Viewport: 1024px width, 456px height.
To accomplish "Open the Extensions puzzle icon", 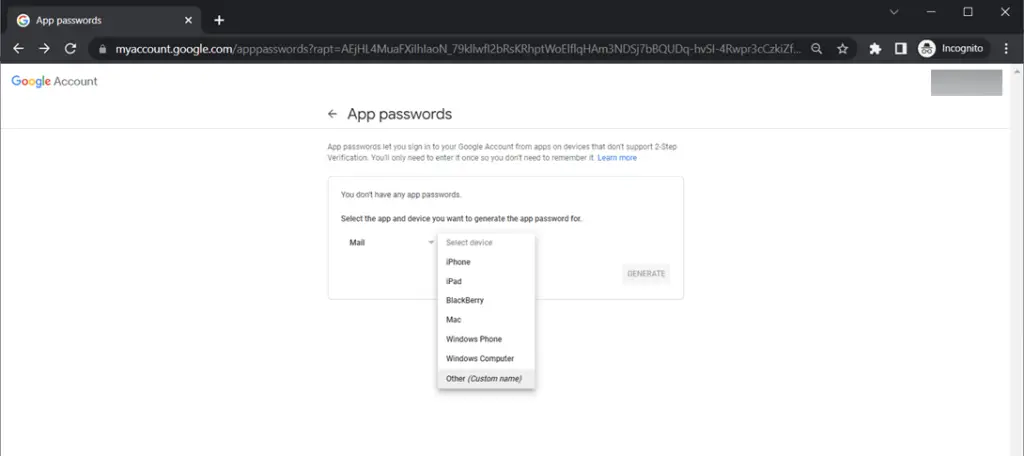I will click(875, 49).
